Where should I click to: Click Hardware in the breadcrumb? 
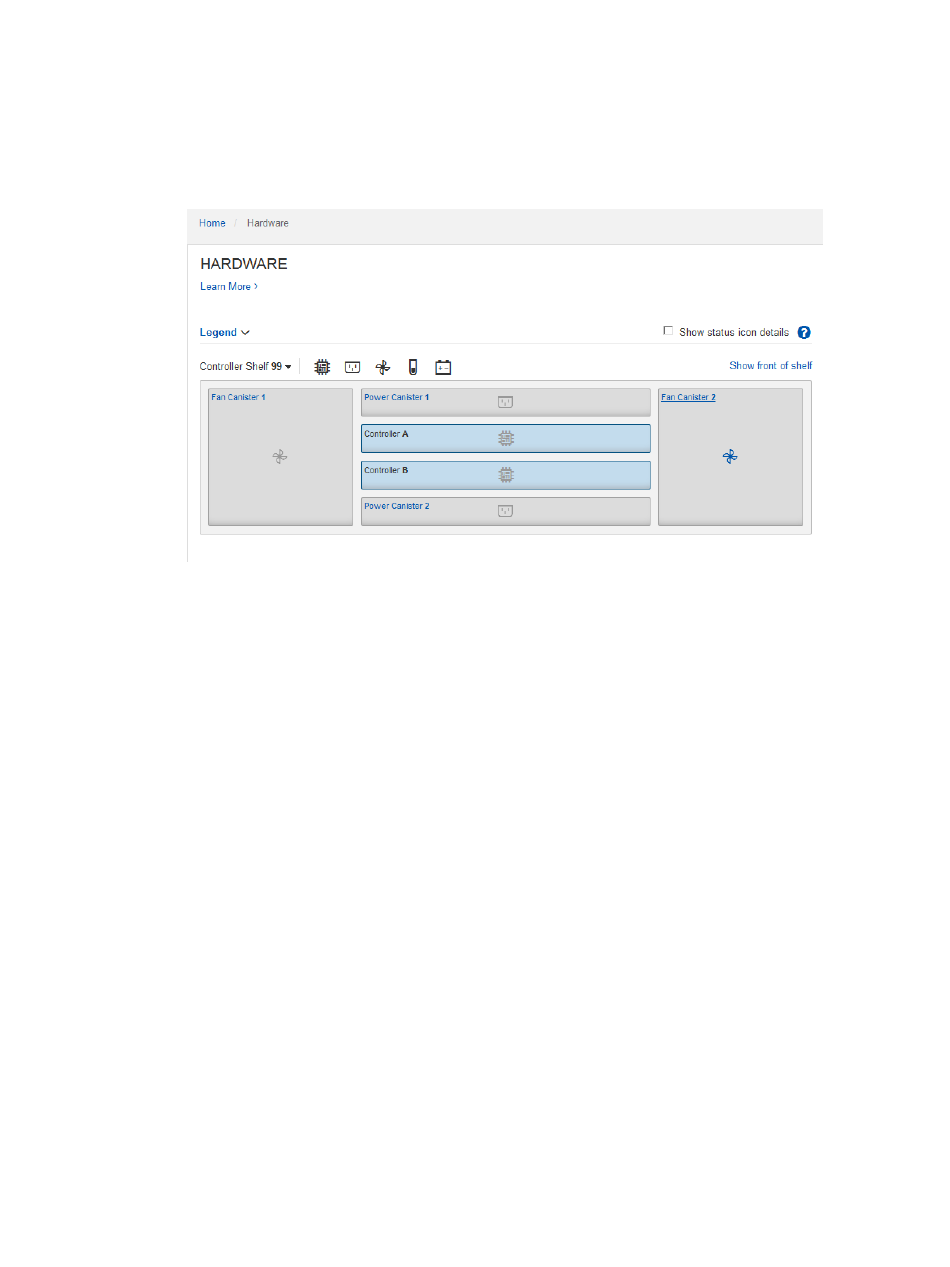[268, 223]
